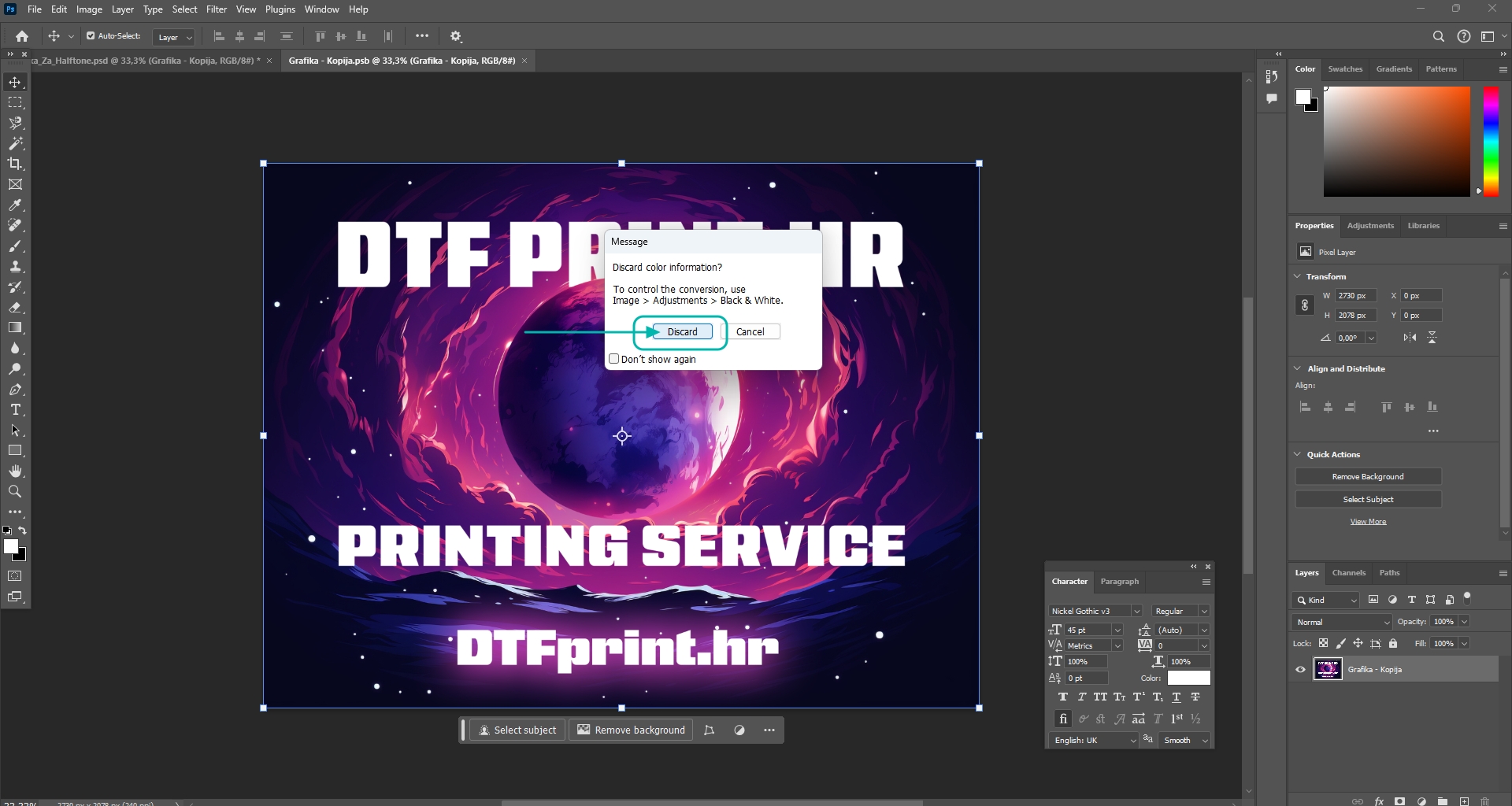Select the Eyedropper tool
1512x806 pixels.
pyautogui.click(x=15, y=205)
